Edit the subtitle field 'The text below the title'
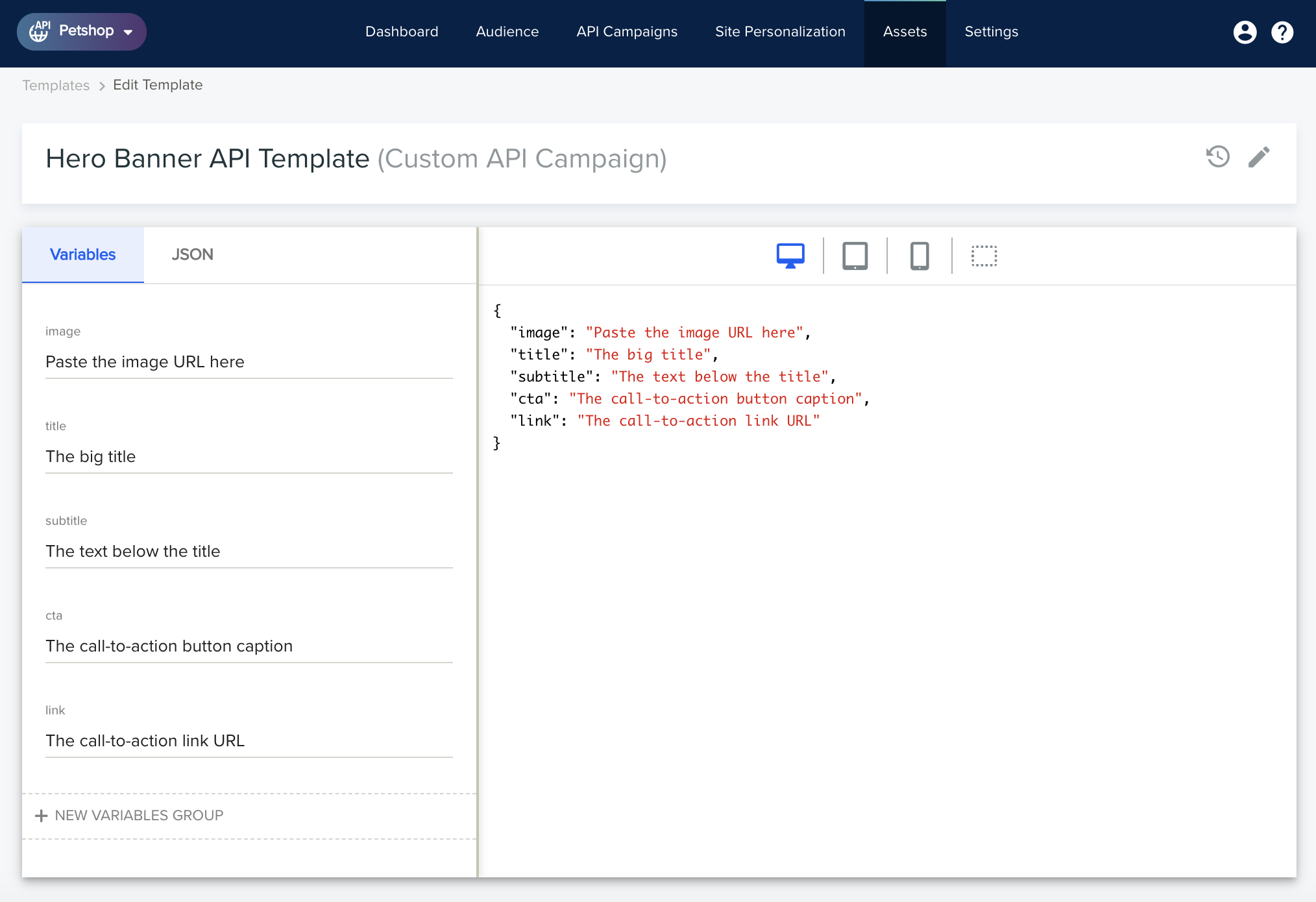Screen dimensions: 1316x902 pos(249,551)
